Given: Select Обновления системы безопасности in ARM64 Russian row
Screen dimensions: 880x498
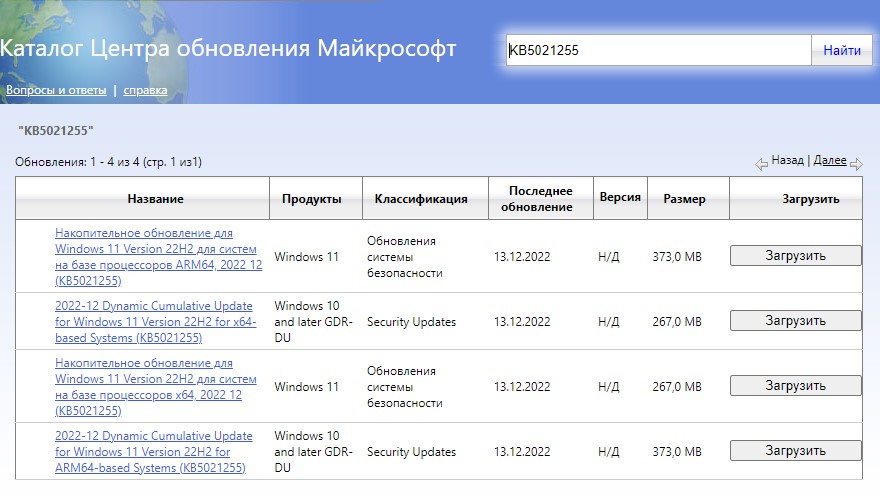Looking at the screenshot, I should click(x=405, y=257).
